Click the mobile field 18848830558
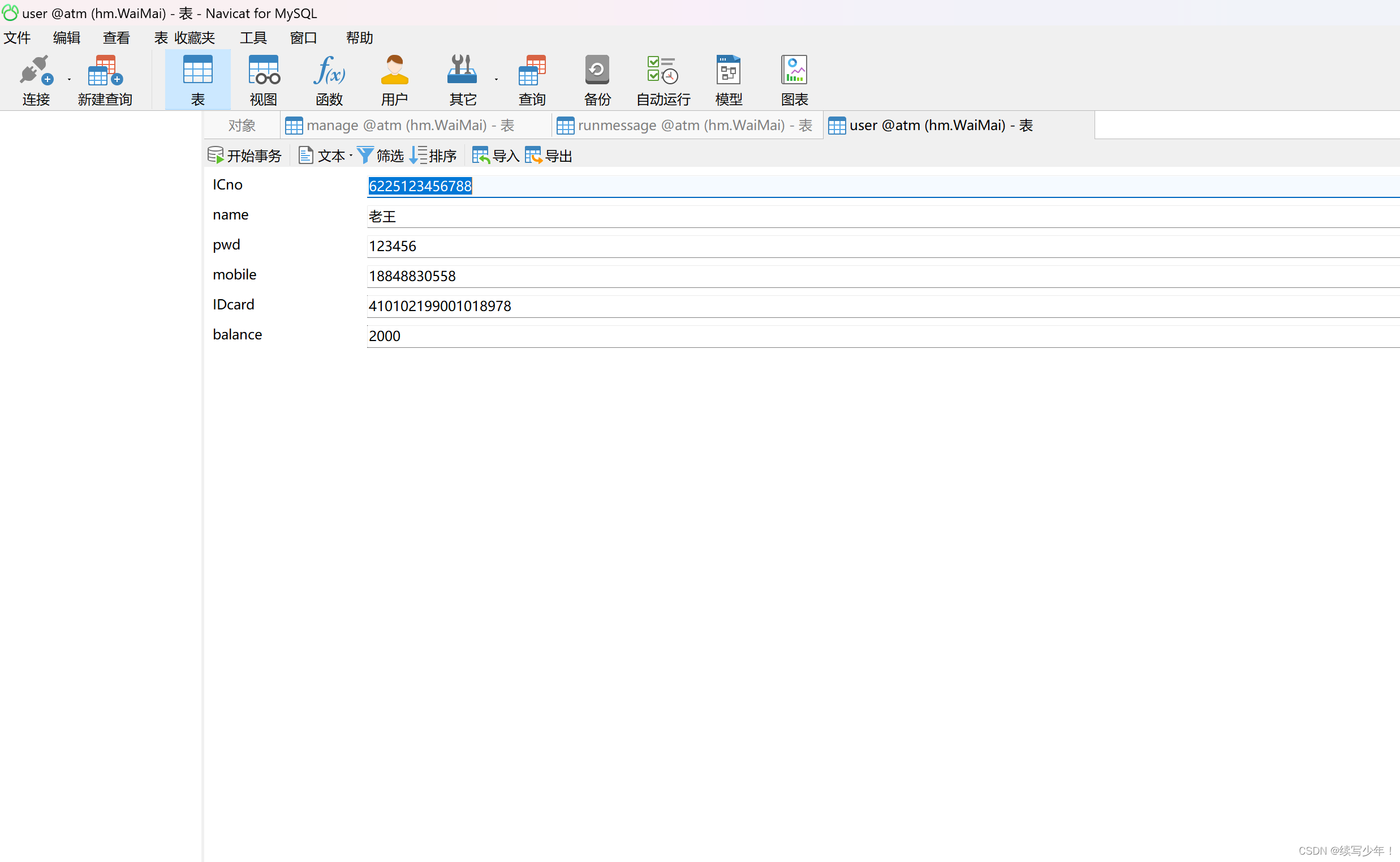This screenshot has height=862, width=1400. click(x=883, y=276)
